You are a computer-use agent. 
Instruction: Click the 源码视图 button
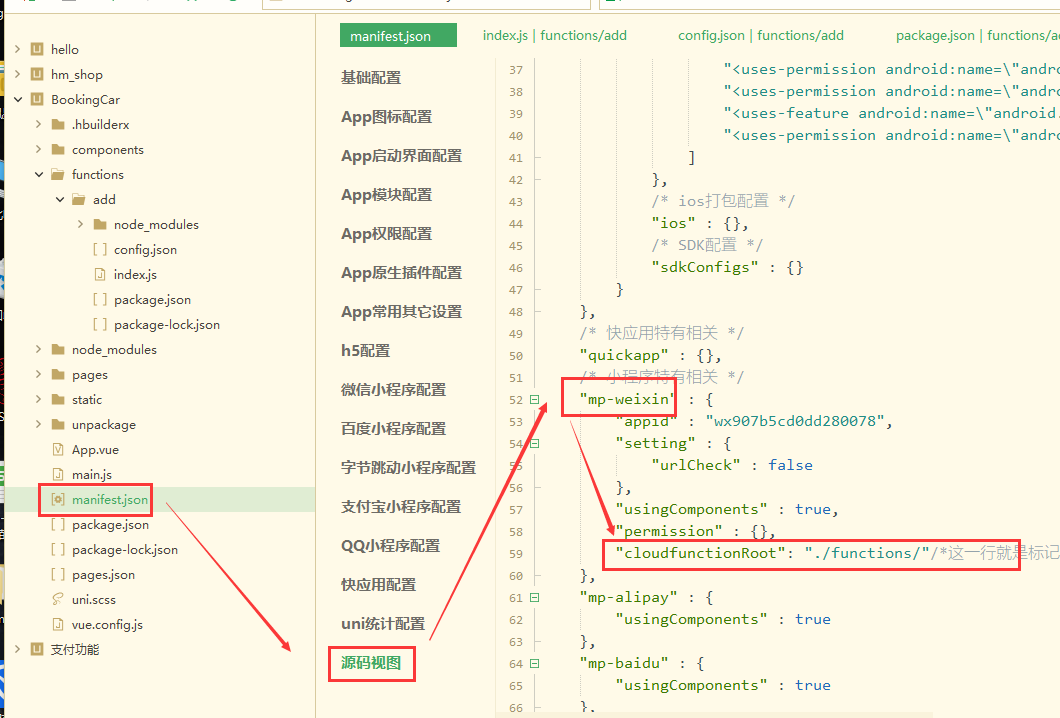pos(371,663)
